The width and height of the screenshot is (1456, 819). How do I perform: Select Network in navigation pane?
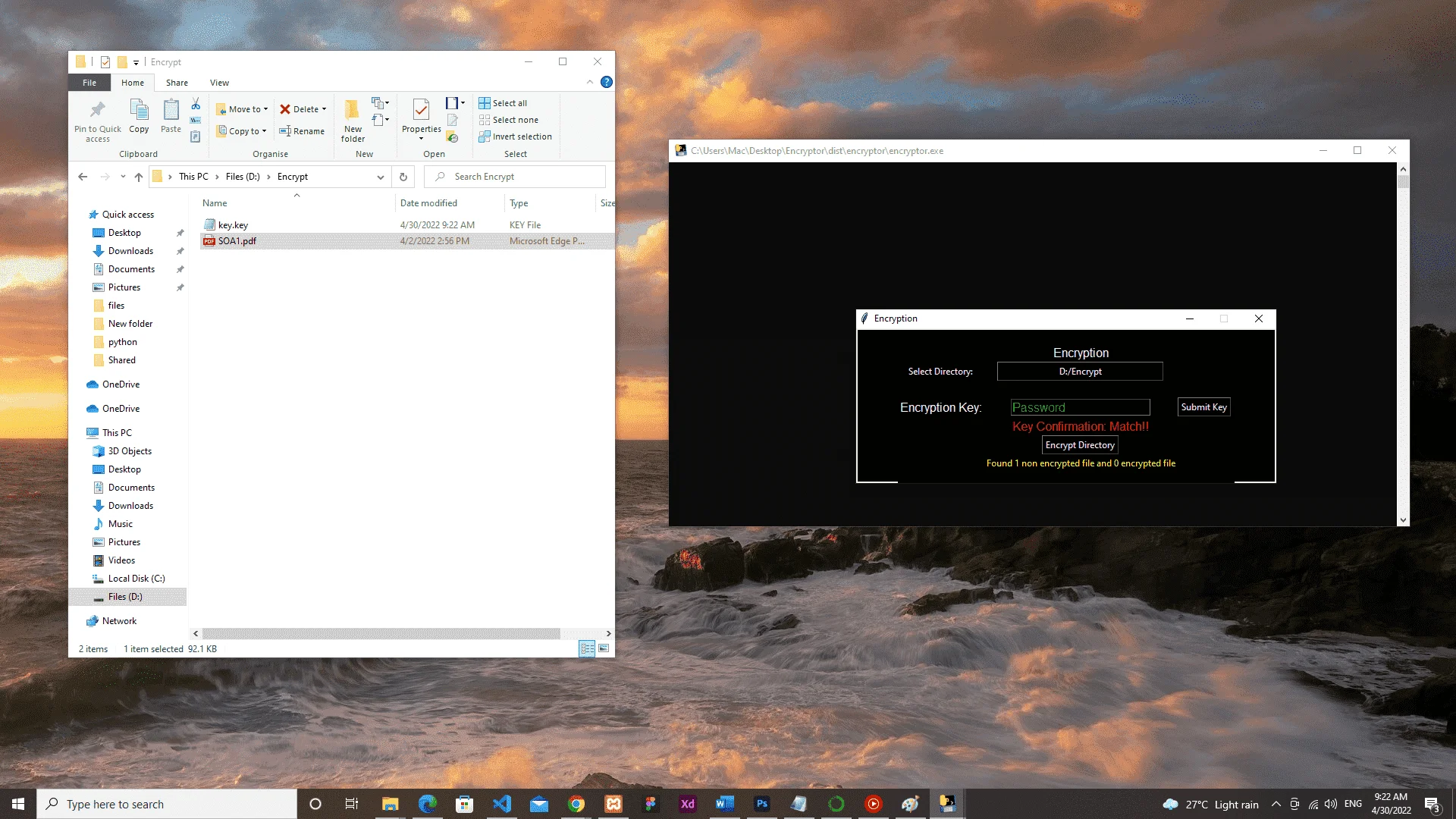pyautogui.click(x=120, y=621)
